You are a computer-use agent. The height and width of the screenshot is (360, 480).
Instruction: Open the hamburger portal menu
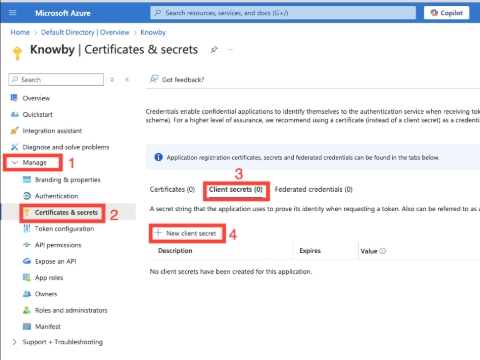(13, 13)
